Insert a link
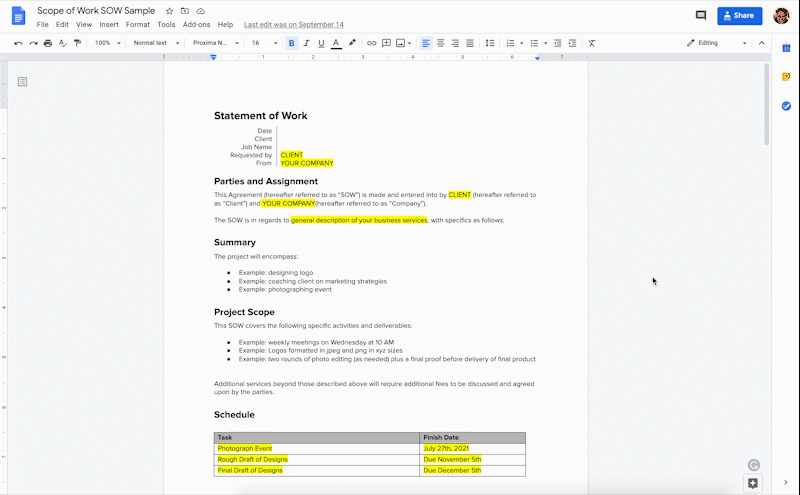 371,43
